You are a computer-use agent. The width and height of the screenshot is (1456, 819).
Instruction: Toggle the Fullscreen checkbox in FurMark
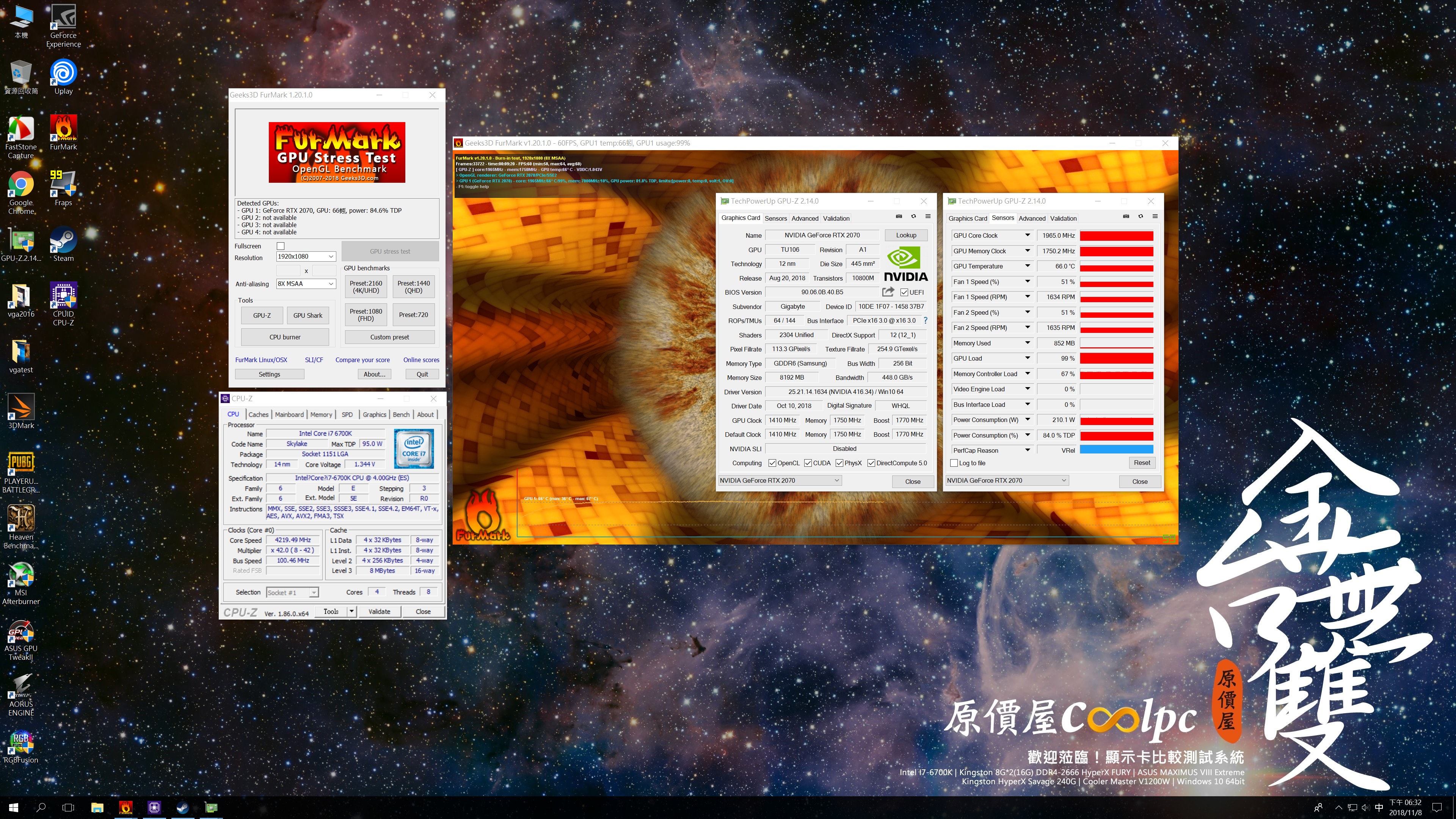coord(280,246)
